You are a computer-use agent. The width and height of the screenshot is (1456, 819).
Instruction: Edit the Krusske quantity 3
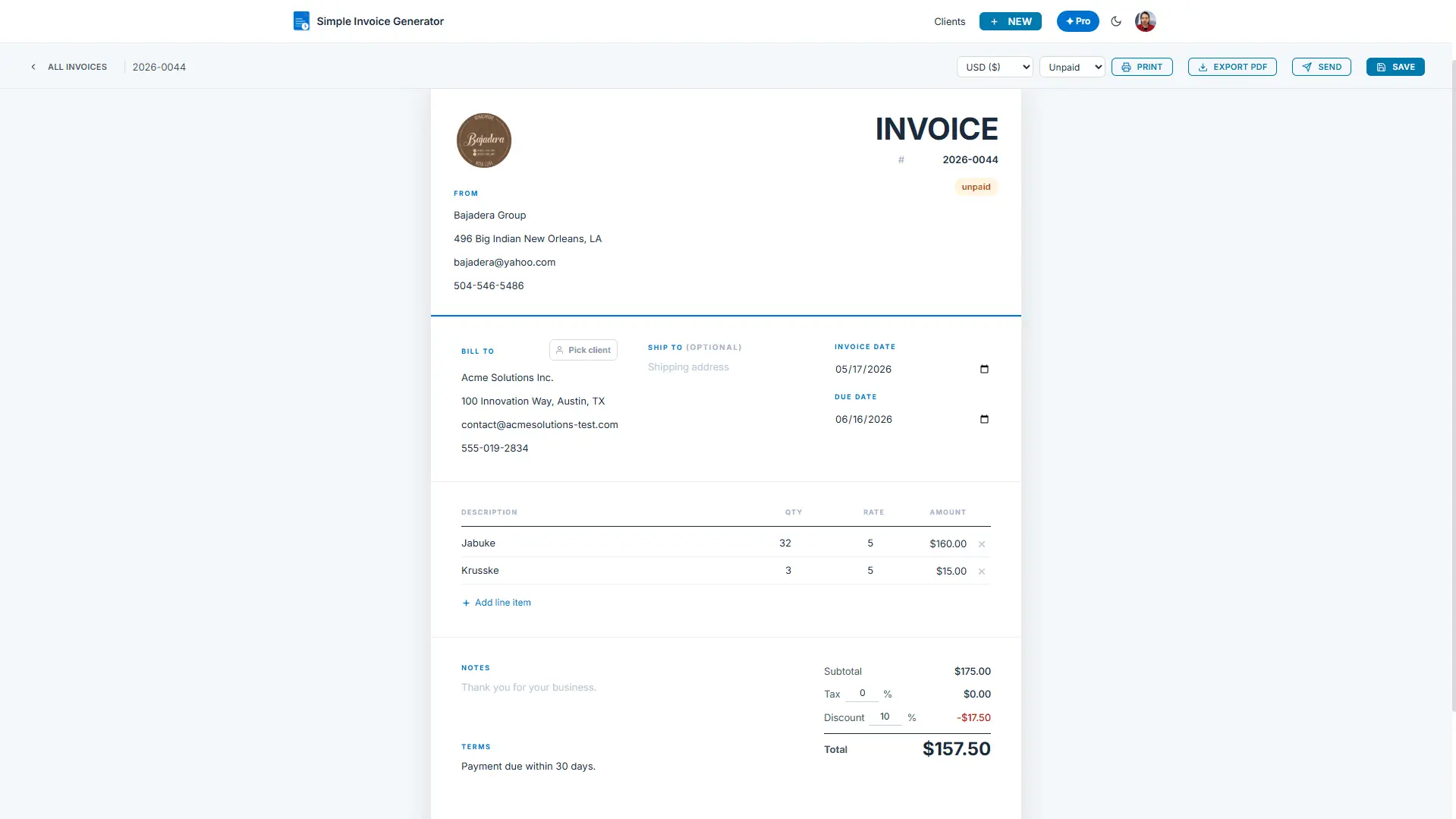pyautogui.click(x=788, y=571)
